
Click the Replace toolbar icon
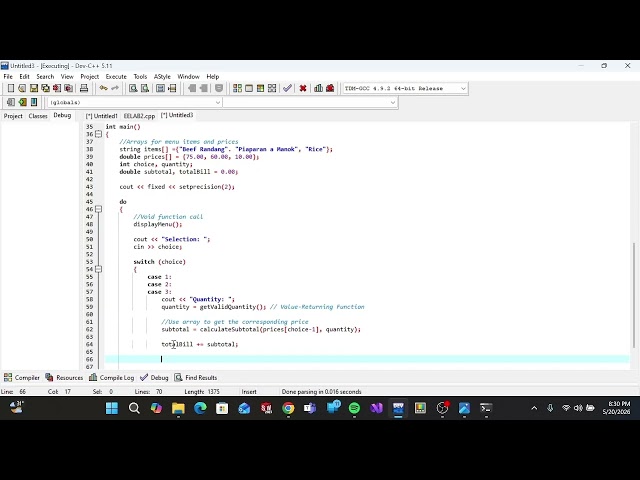144,88
